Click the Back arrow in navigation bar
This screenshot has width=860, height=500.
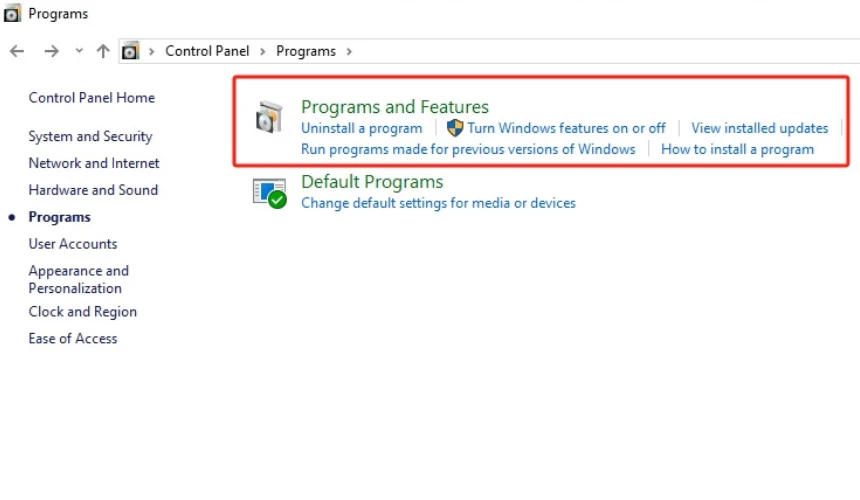point(17,51)
